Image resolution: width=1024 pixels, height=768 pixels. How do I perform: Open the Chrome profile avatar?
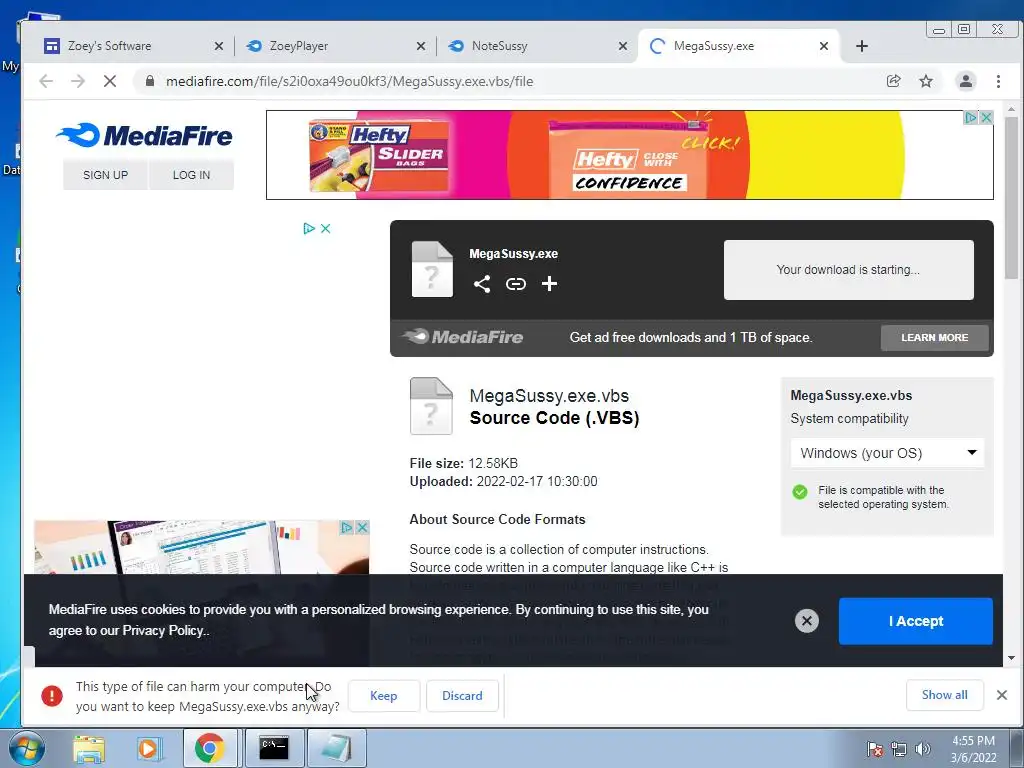[x=965, y=81]
